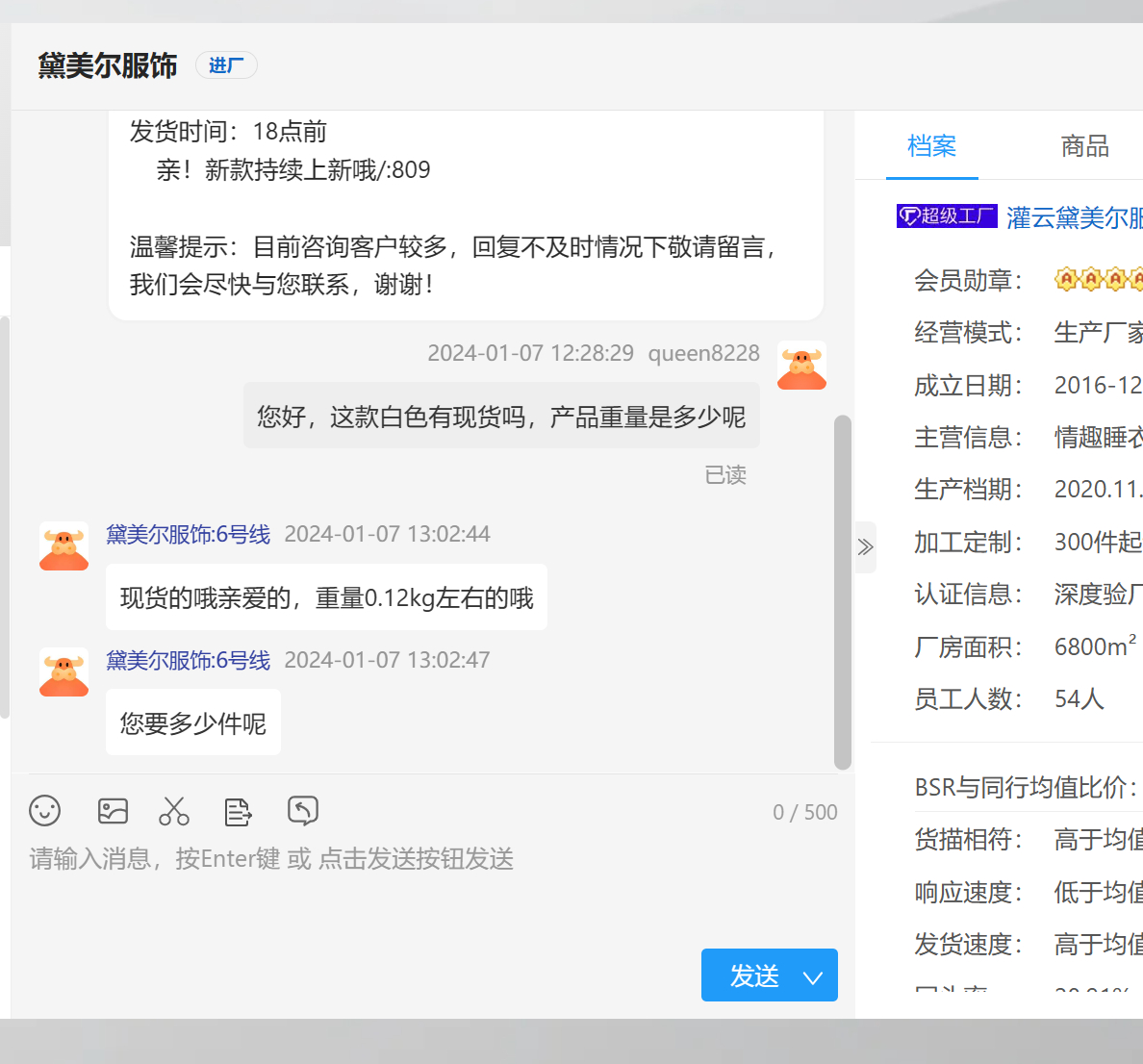Viewport: 1143px width, 1064px height.
Task: Click the send image icon
Action: pyautogui.click(x=113, y=811)
